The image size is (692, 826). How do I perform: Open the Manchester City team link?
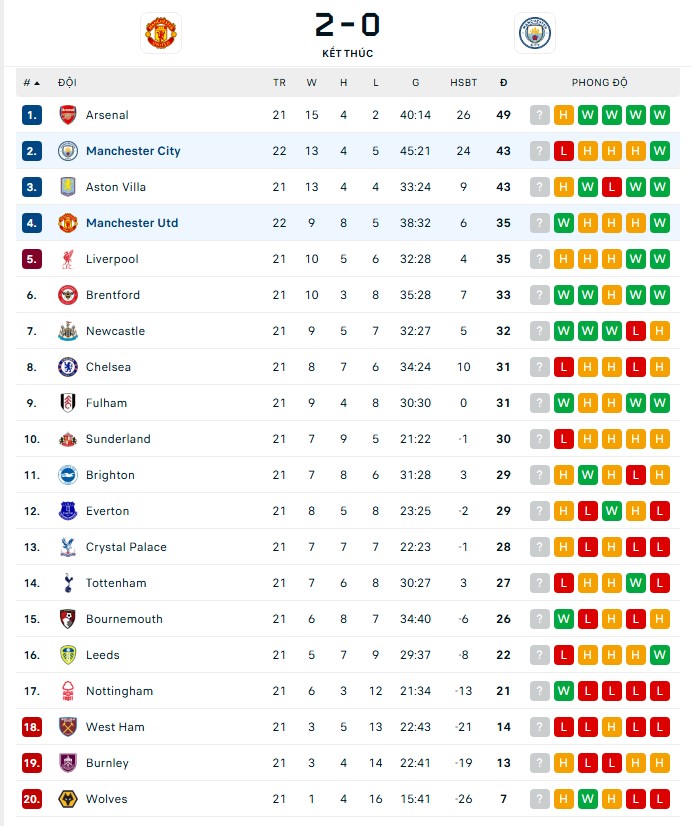tap(133, 151)
